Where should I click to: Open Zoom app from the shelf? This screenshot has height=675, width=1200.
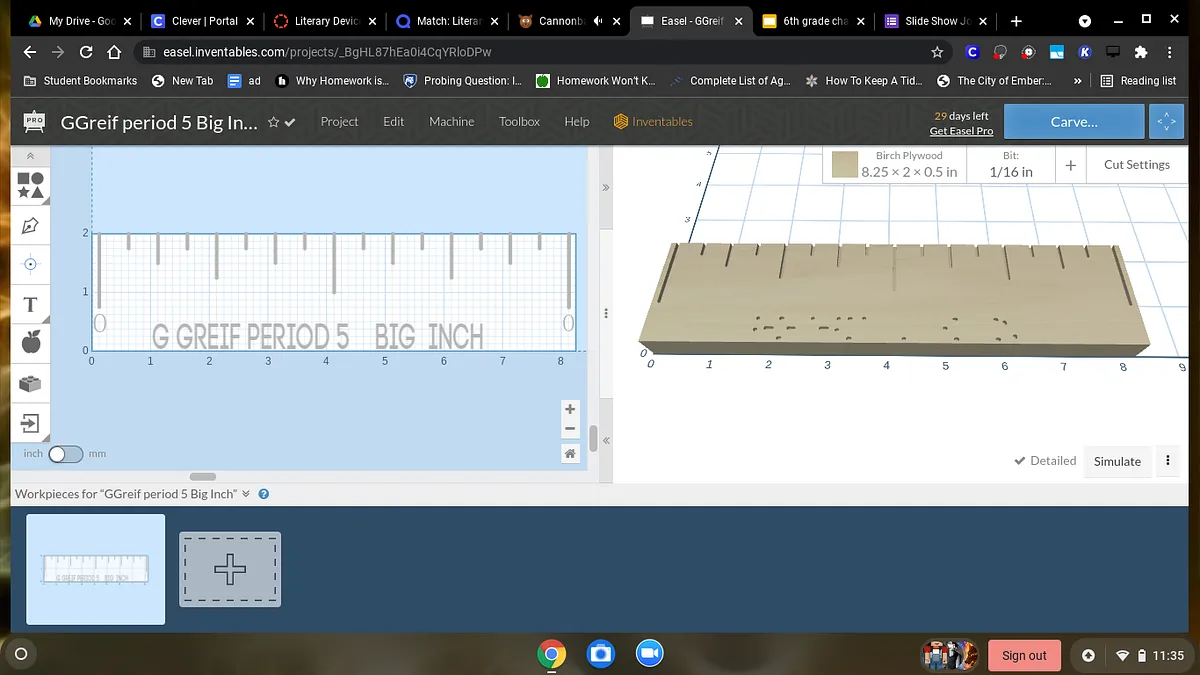[x=648, y=654]
